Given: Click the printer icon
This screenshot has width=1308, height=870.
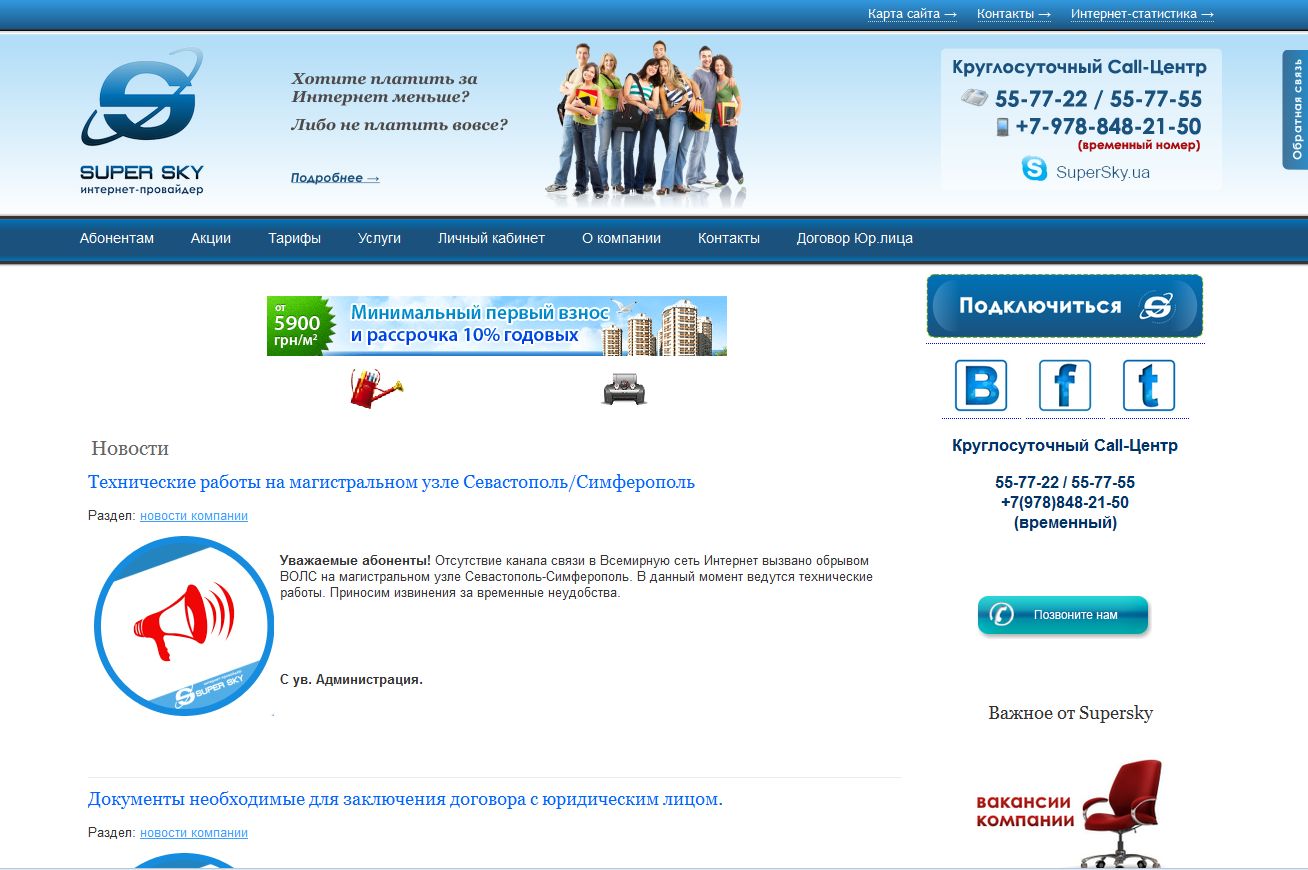Looking at the screenshot, I should click(624, 387).
